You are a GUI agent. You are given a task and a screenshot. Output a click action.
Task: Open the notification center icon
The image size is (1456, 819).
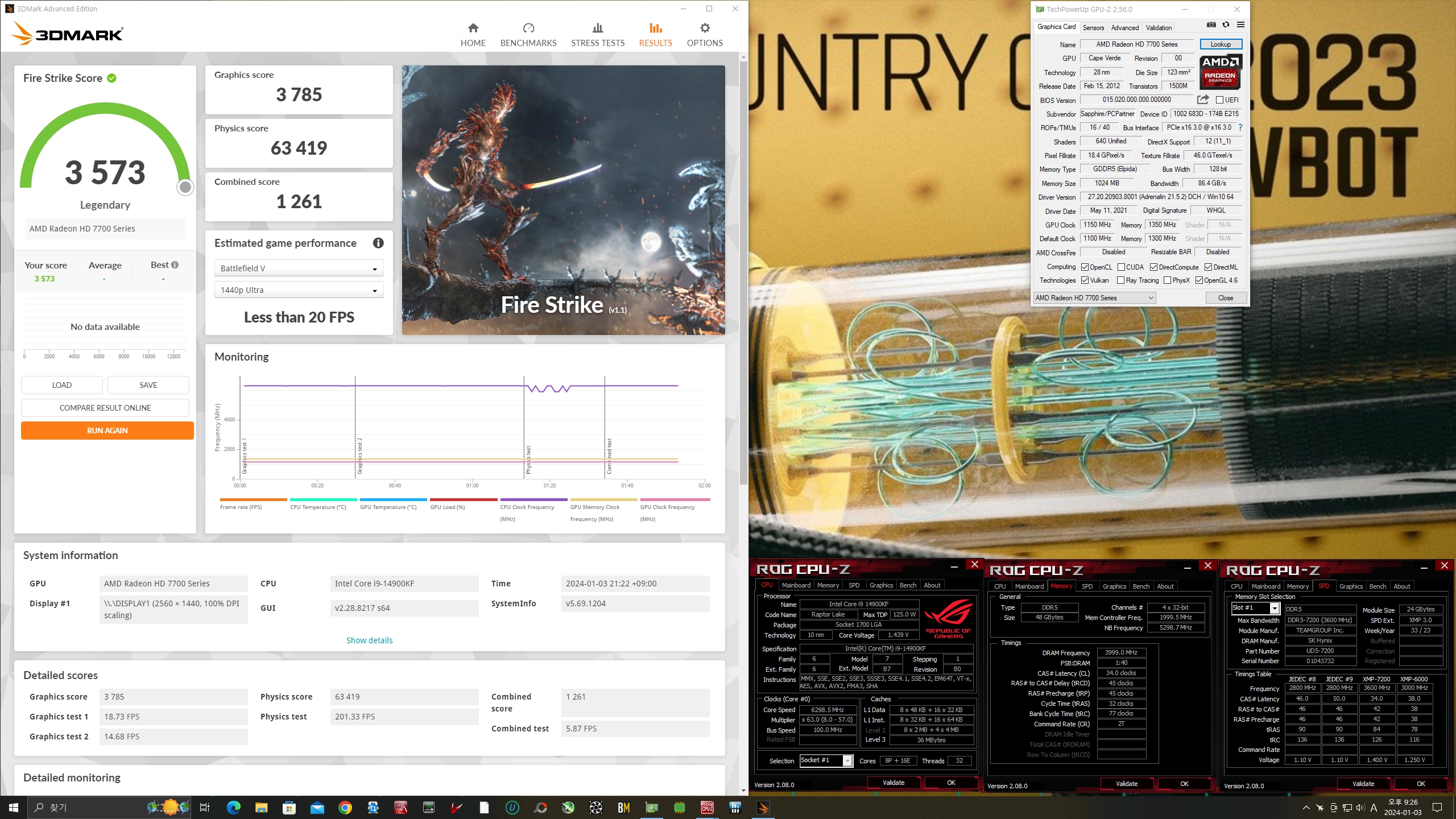pyautogui.click(x=1437, y=807)
